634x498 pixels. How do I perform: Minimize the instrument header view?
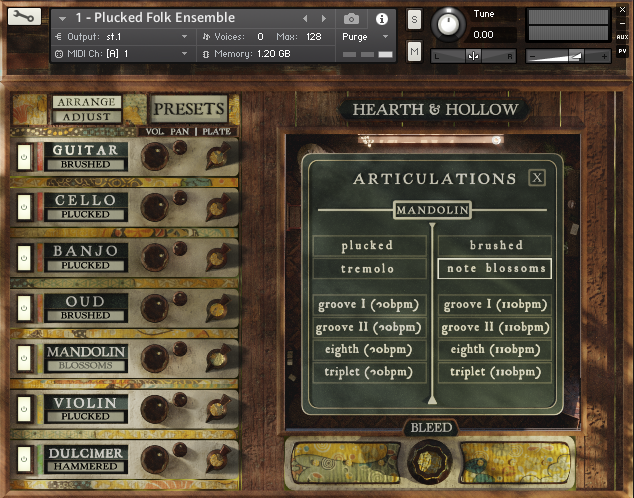(x=622, y=23)
